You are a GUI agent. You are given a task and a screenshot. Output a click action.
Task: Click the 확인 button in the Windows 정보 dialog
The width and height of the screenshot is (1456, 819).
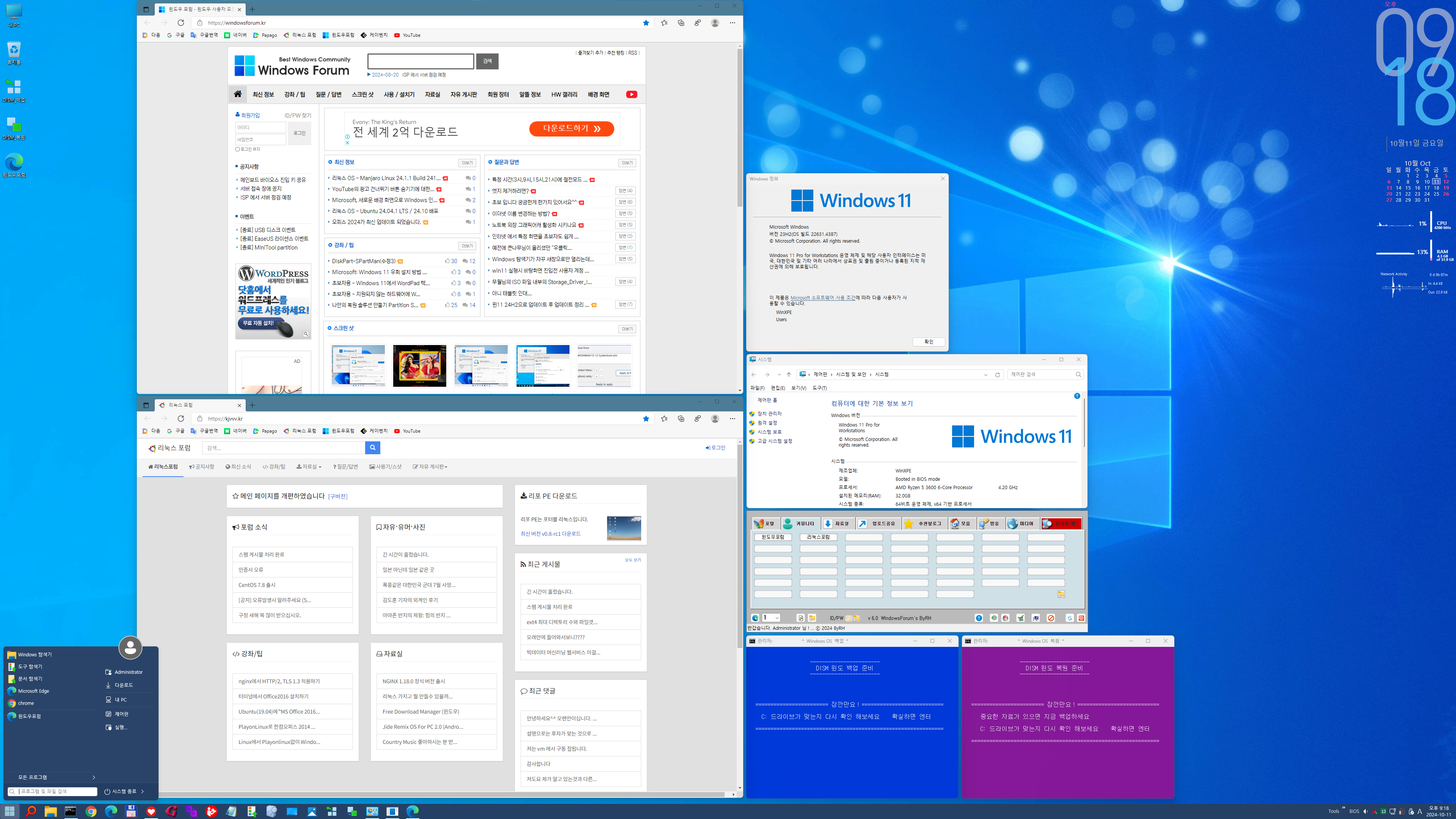click(929, 342)
